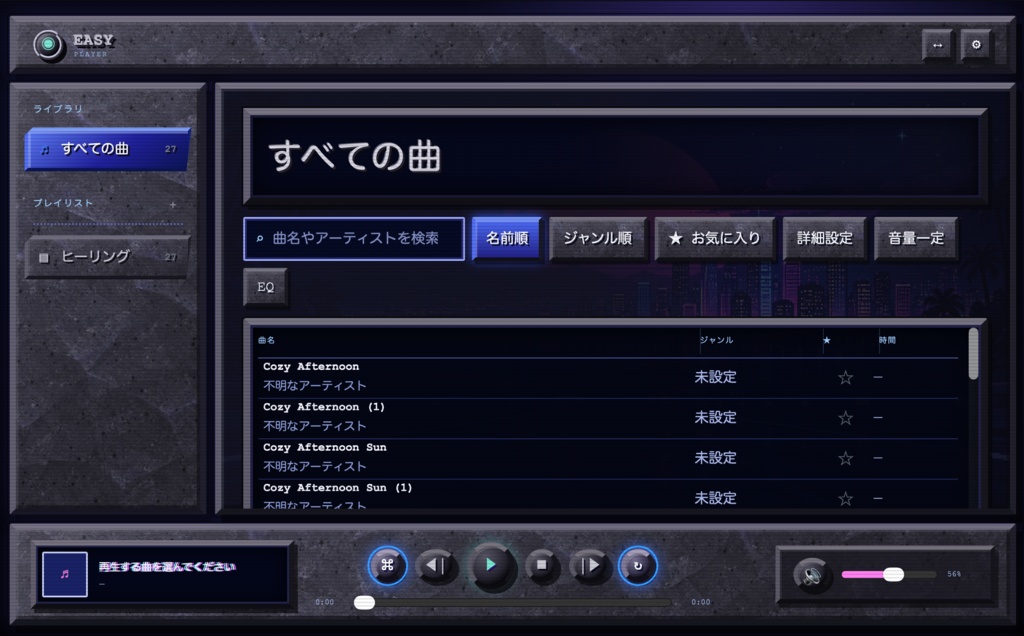Skip to the previous track
The height and width of the screenshot is (636, 1024).
(437, 565)
